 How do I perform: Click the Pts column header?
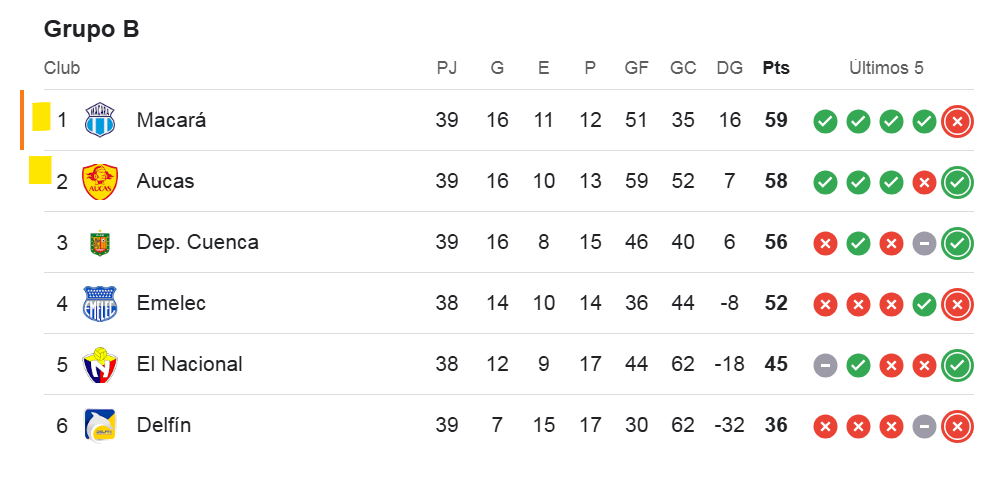point(776,68)
